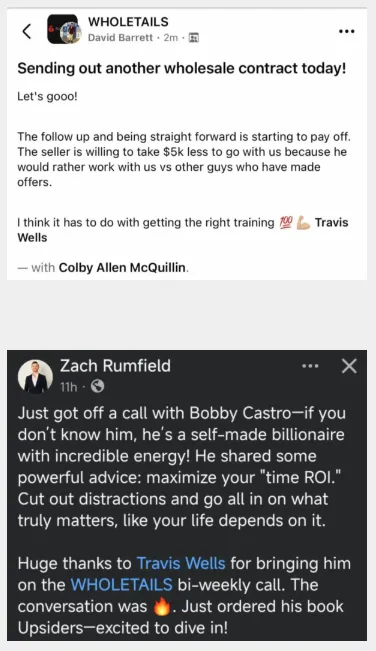Open Zach Rumfield's profile picture
The image size is (376, 651).
click(x=35, y=377)
